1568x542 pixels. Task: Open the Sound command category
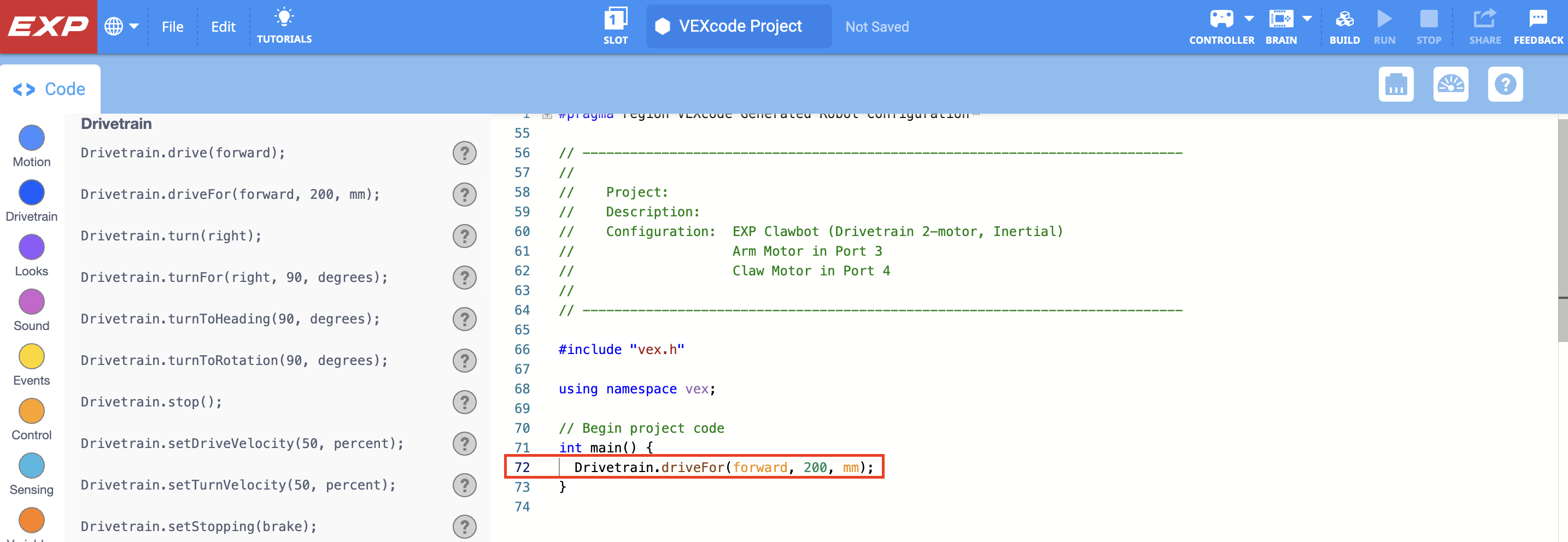pyautogui.click(x=31, y=302)
